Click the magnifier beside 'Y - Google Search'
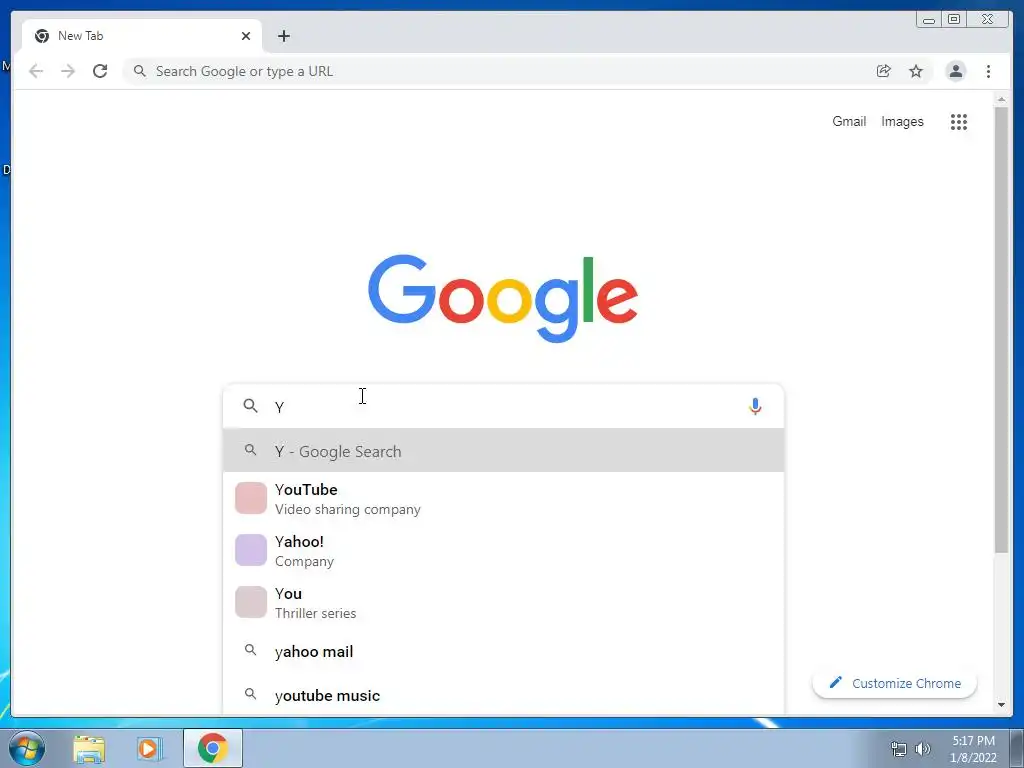This screenshot has width=1024, height=768. [250, 450]
